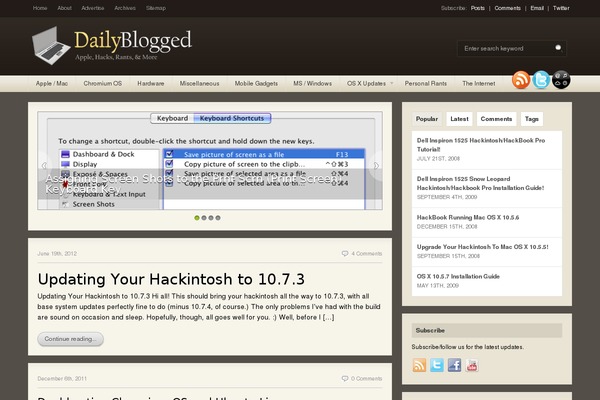Click the orange RSS feed icon in navigation bar
The width and height of the screenshot is (600, 400).
(521, 80)
